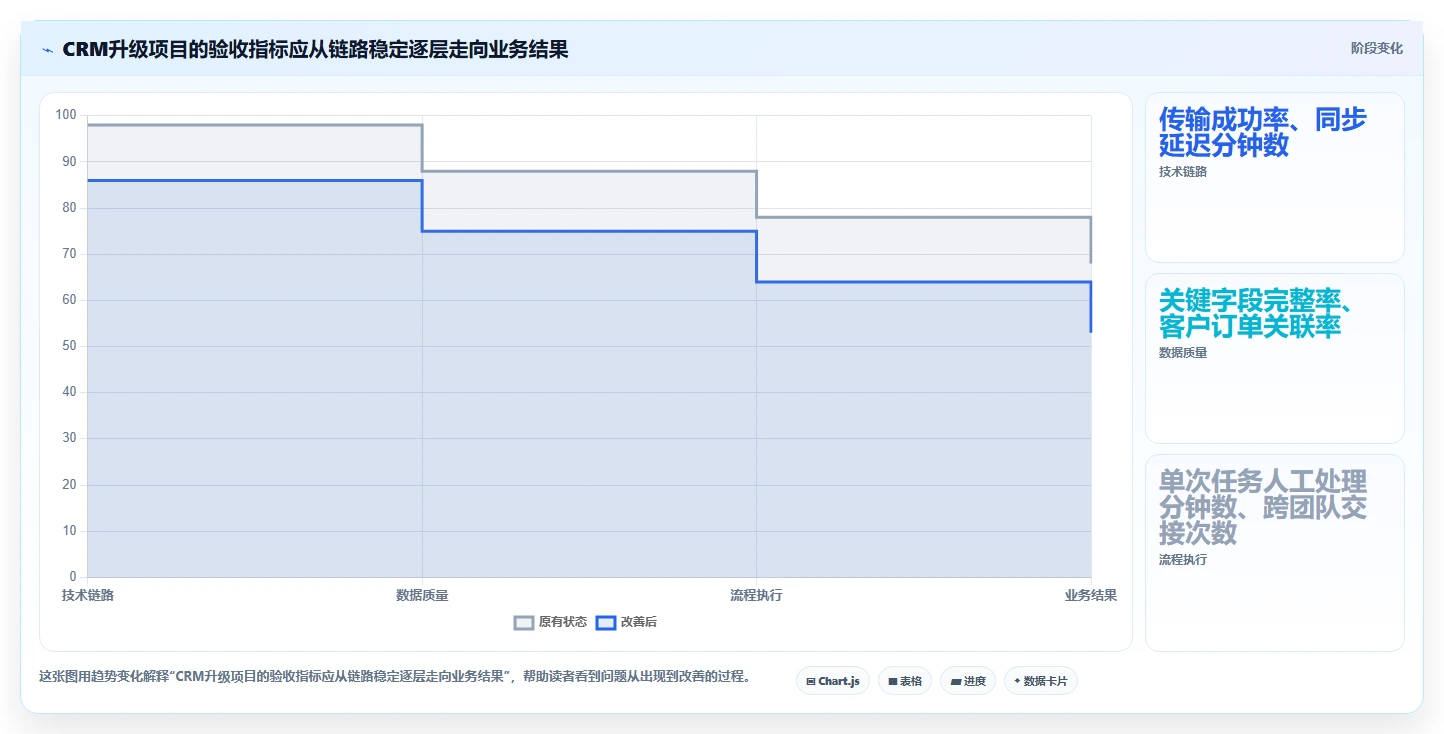The width and height of the screenshot is (1444, 734).
Task: Click the 70 y-axis value
Action: point(69,254)
